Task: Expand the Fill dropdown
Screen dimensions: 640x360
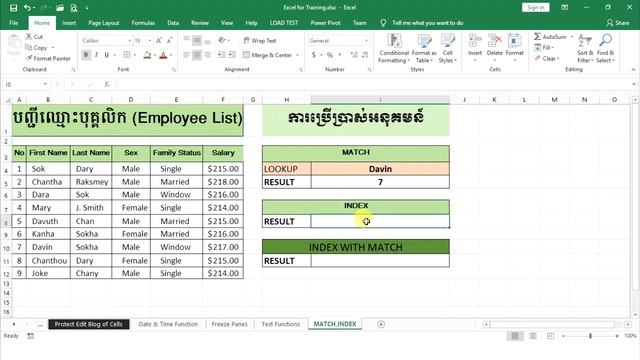Action: tap(553, 48)
